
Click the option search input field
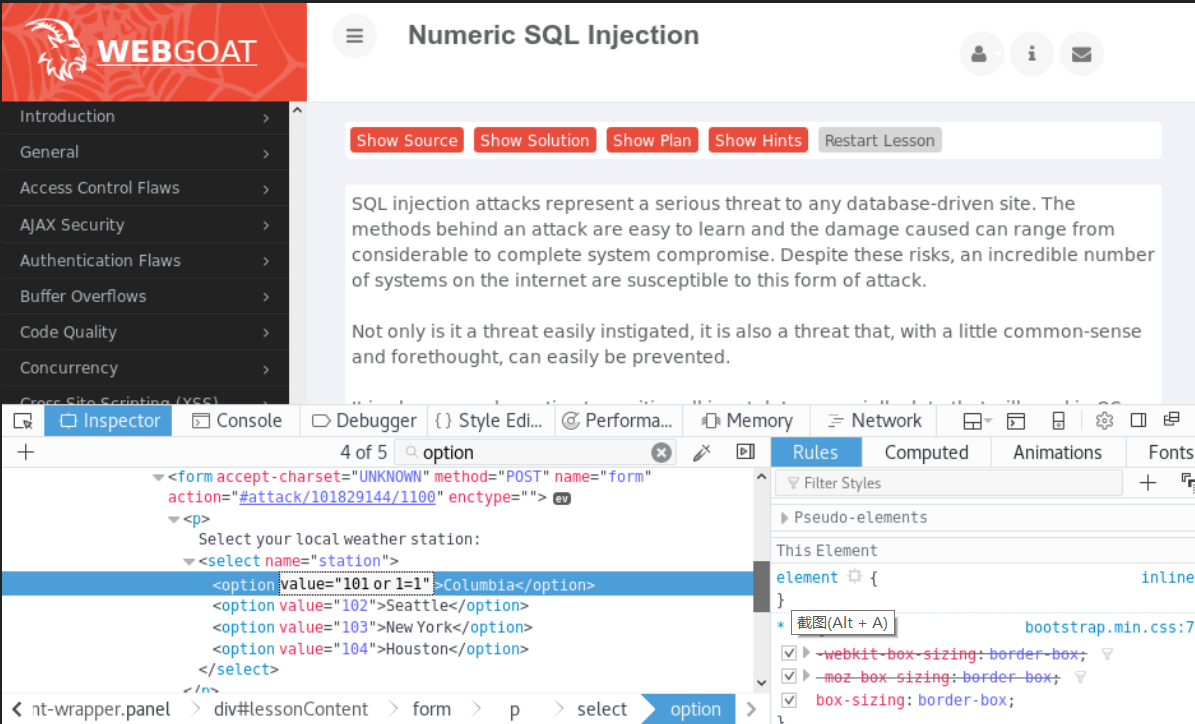(533, 453)
